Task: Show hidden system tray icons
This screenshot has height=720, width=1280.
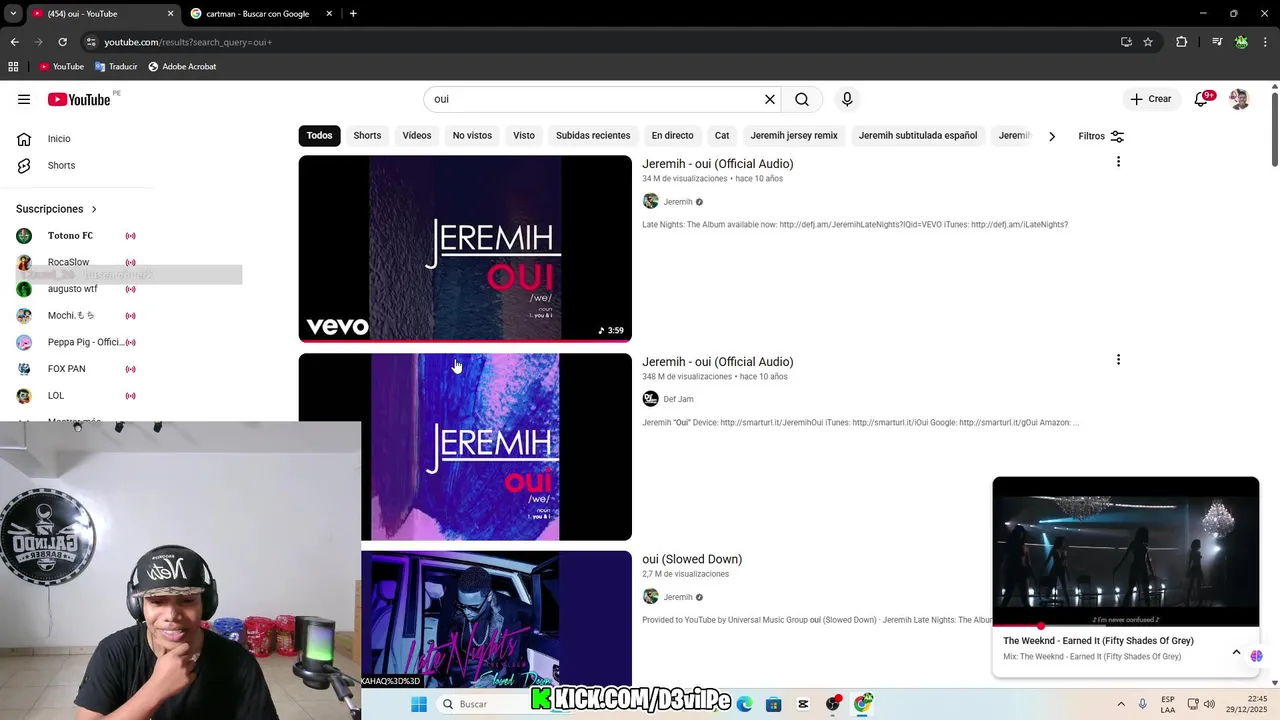Action: 1121,704
